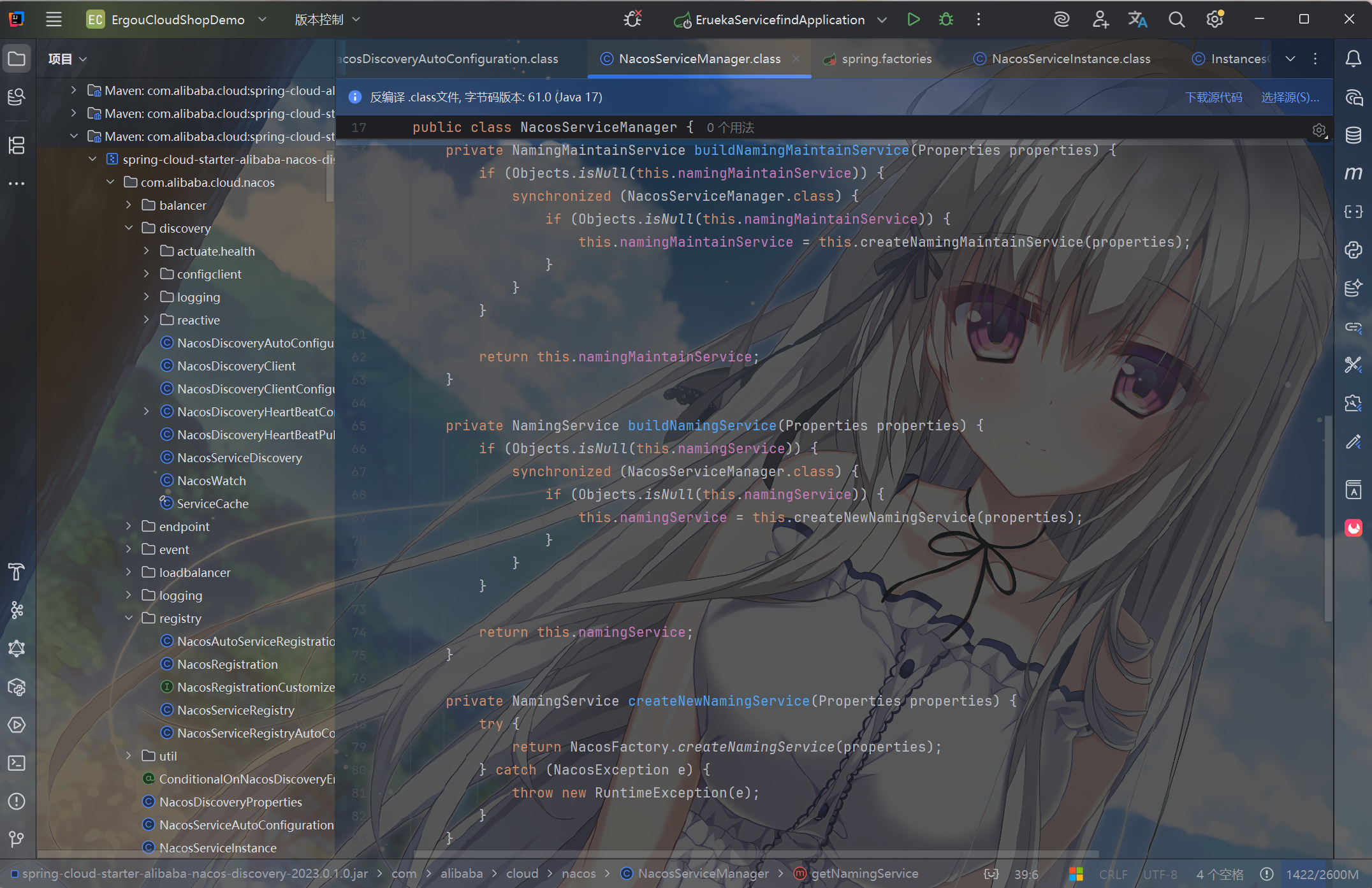Select NacosDiscoveryClient in project tree
The height and width of the screenshot is (888, 1372).
pyautogui.click(x=236, y=365)
